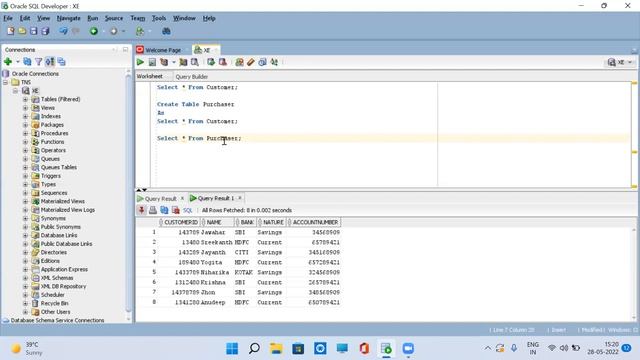Click the delete row icon in results toolbar

176,210
